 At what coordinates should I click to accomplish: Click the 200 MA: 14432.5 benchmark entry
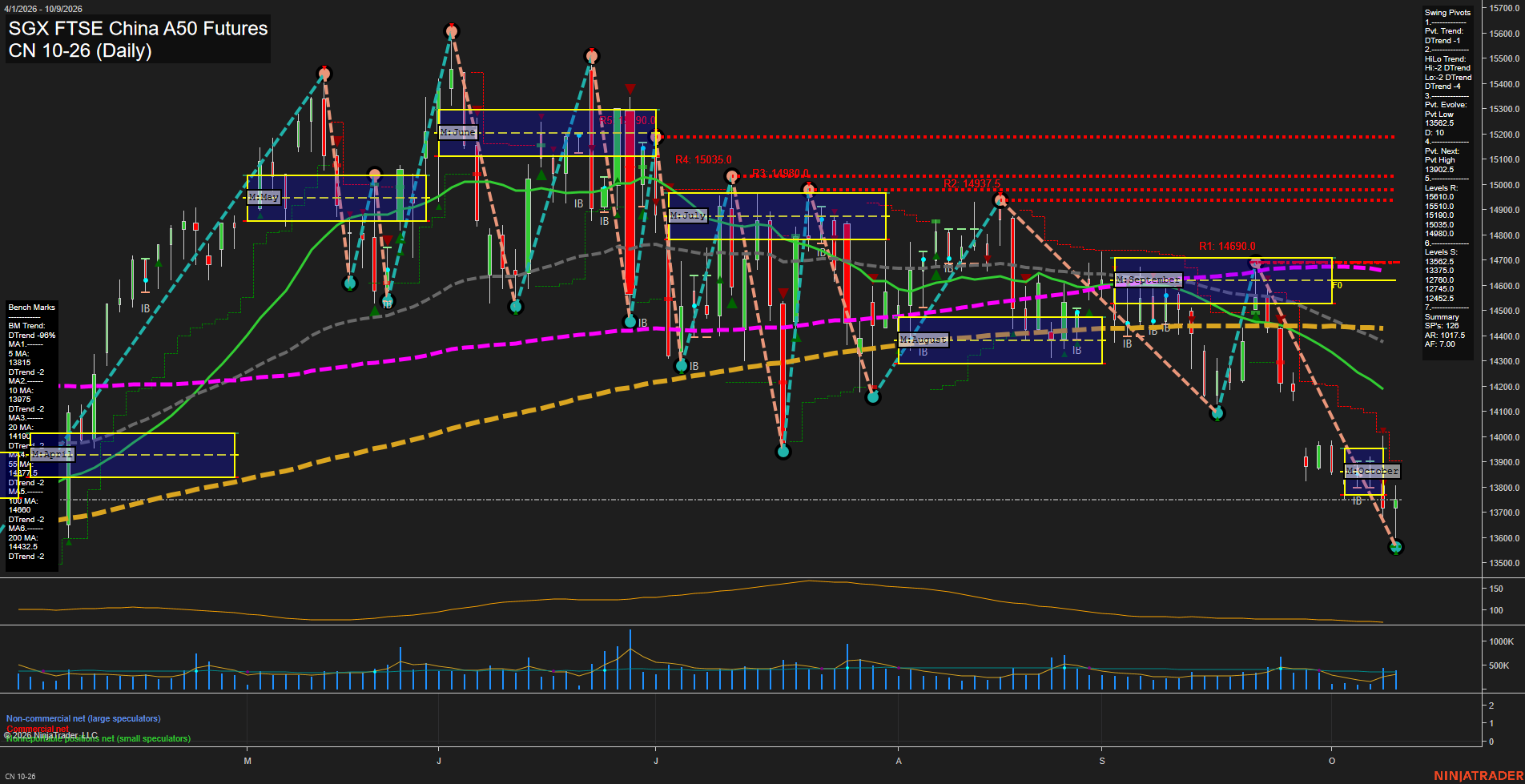click(x=23, y=542)
